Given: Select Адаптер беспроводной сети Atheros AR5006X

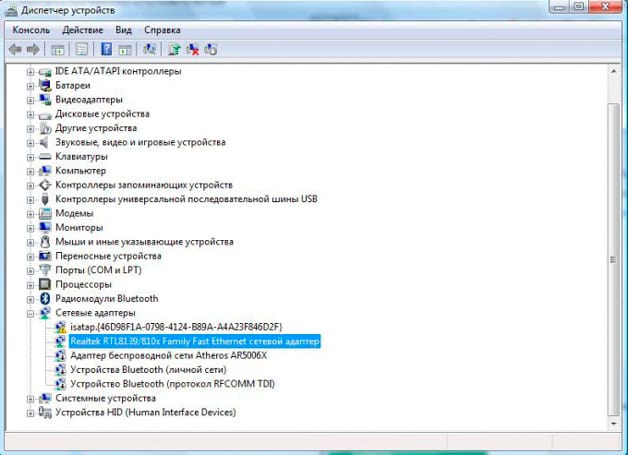Looking at the screenshot, I should click(168, 356).
